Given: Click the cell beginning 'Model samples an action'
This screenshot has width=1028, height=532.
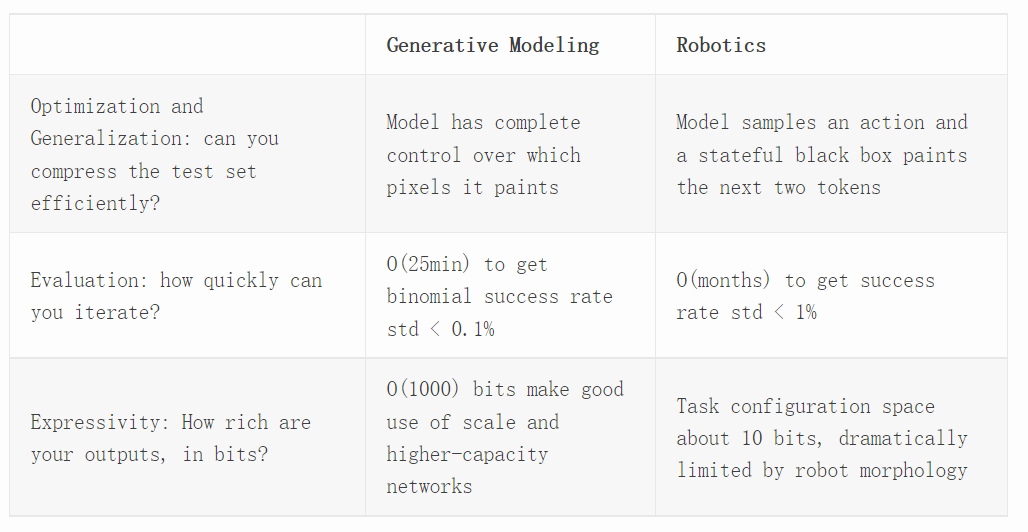Looking at the screenshot, I should tap(822, 154).
